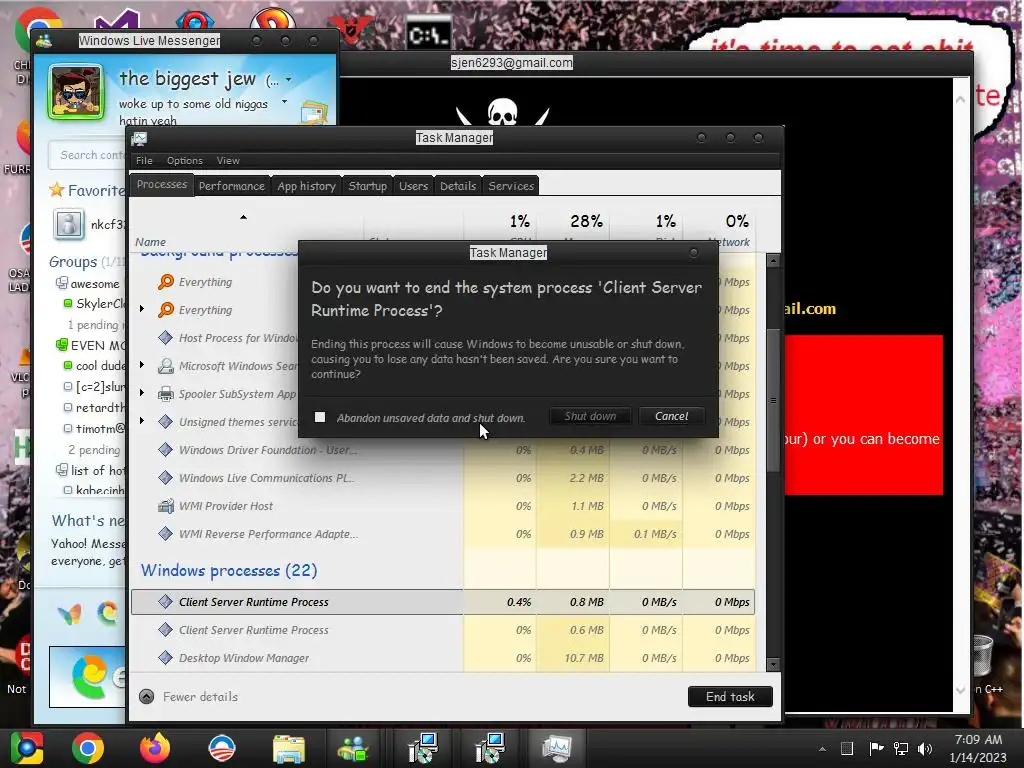This screenshot has width=1024, height=768.
Task: Click the WMI Provider Host icon
Action: (166, 506)
